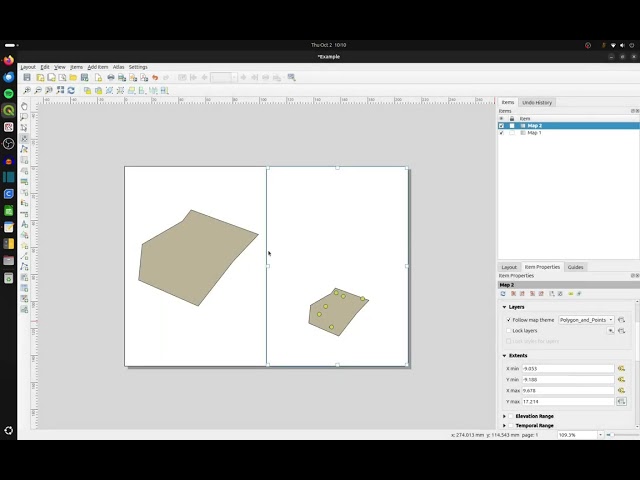
Task: Toggle visibility checkbox for Map 2
Action: point(502,126)
